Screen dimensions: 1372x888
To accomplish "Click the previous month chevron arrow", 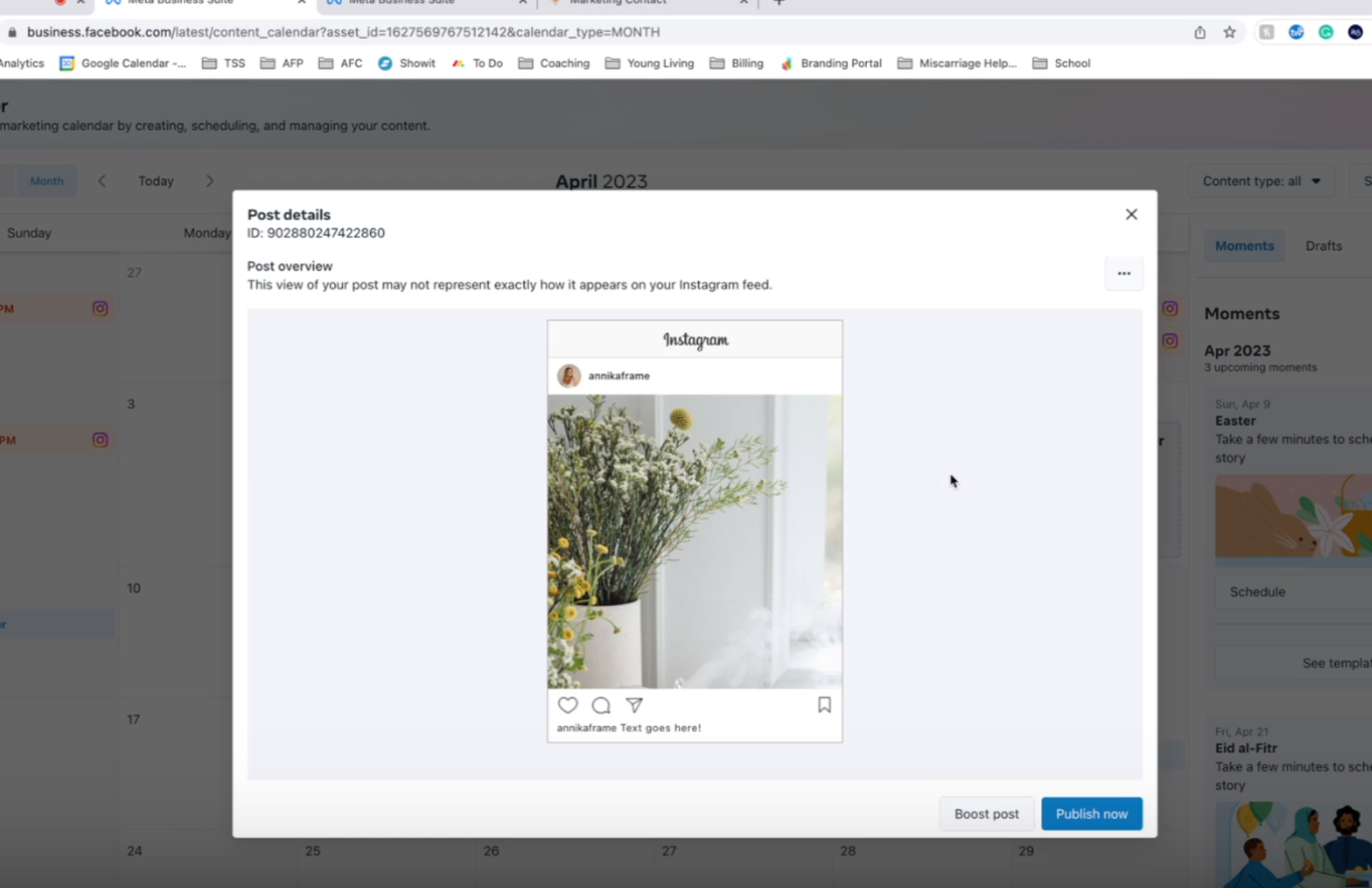I will click(x=102, y=180).
